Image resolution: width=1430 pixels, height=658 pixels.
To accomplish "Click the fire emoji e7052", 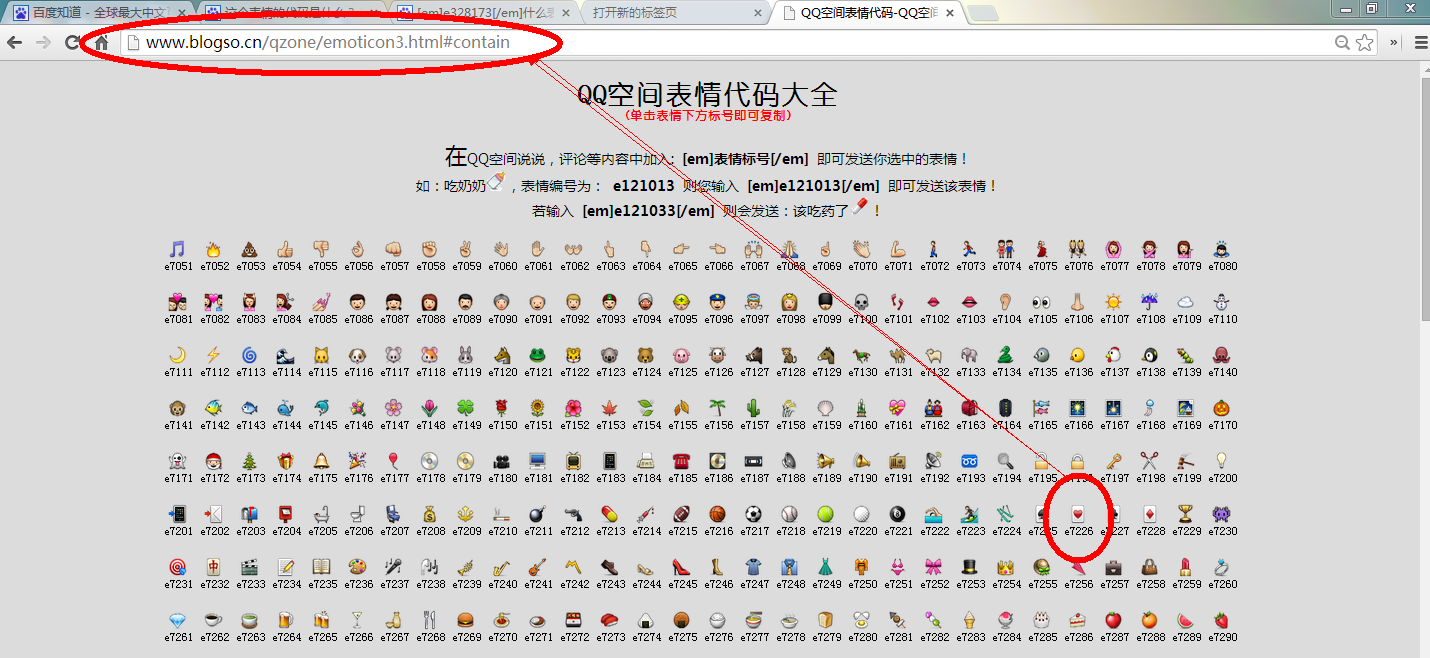I will pyautogui.click(x=215, y=250).
